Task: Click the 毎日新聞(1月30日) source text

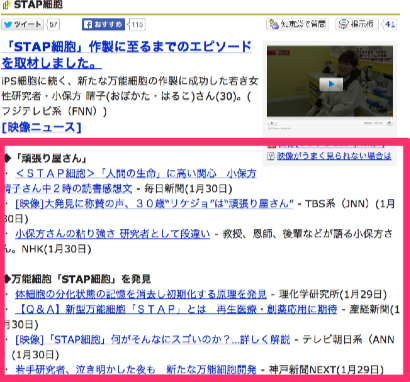Action: [188, 189]
